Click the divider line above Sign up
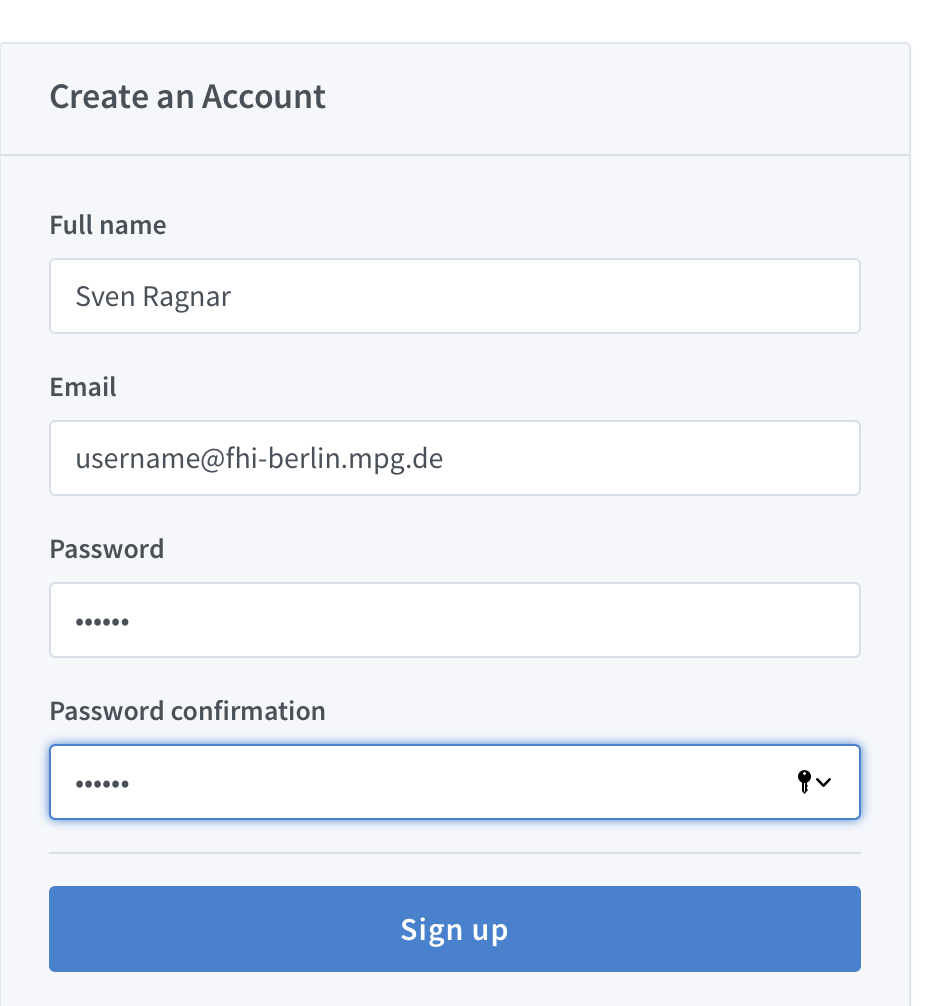936x1006 pixels. point(455,853)
